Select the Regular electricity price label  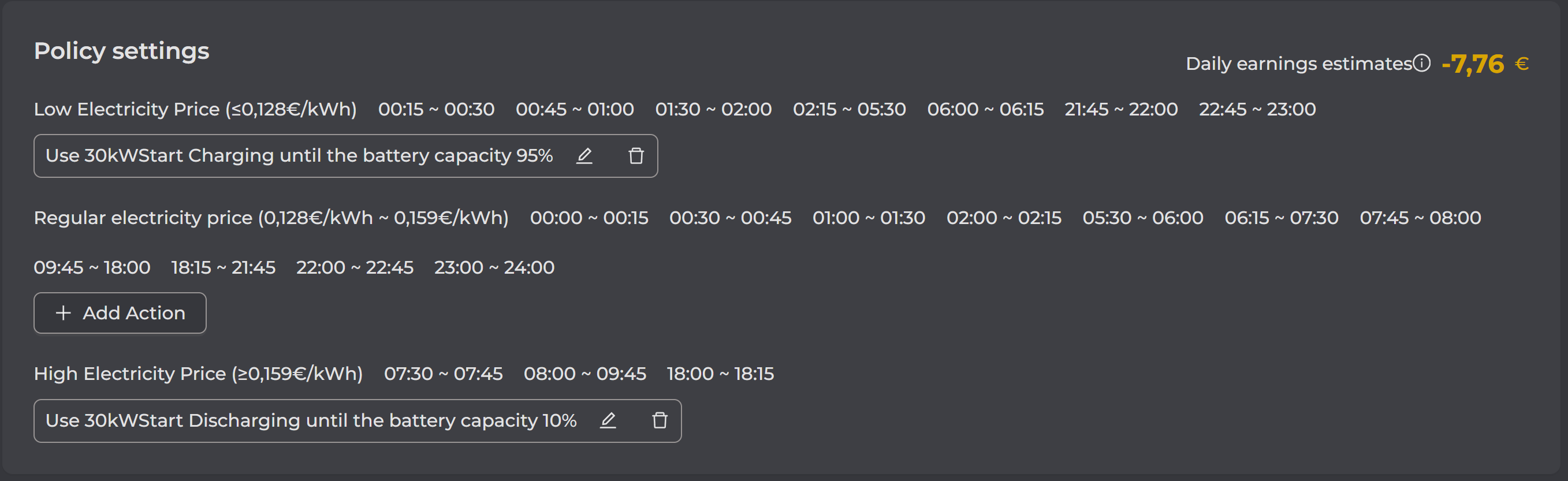(271, 218)
